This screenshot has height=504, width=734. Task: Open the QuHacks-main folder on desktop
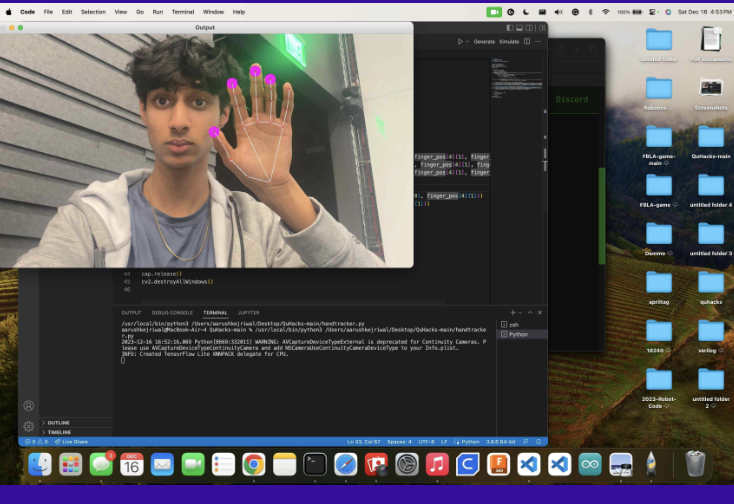coord(711,142)
